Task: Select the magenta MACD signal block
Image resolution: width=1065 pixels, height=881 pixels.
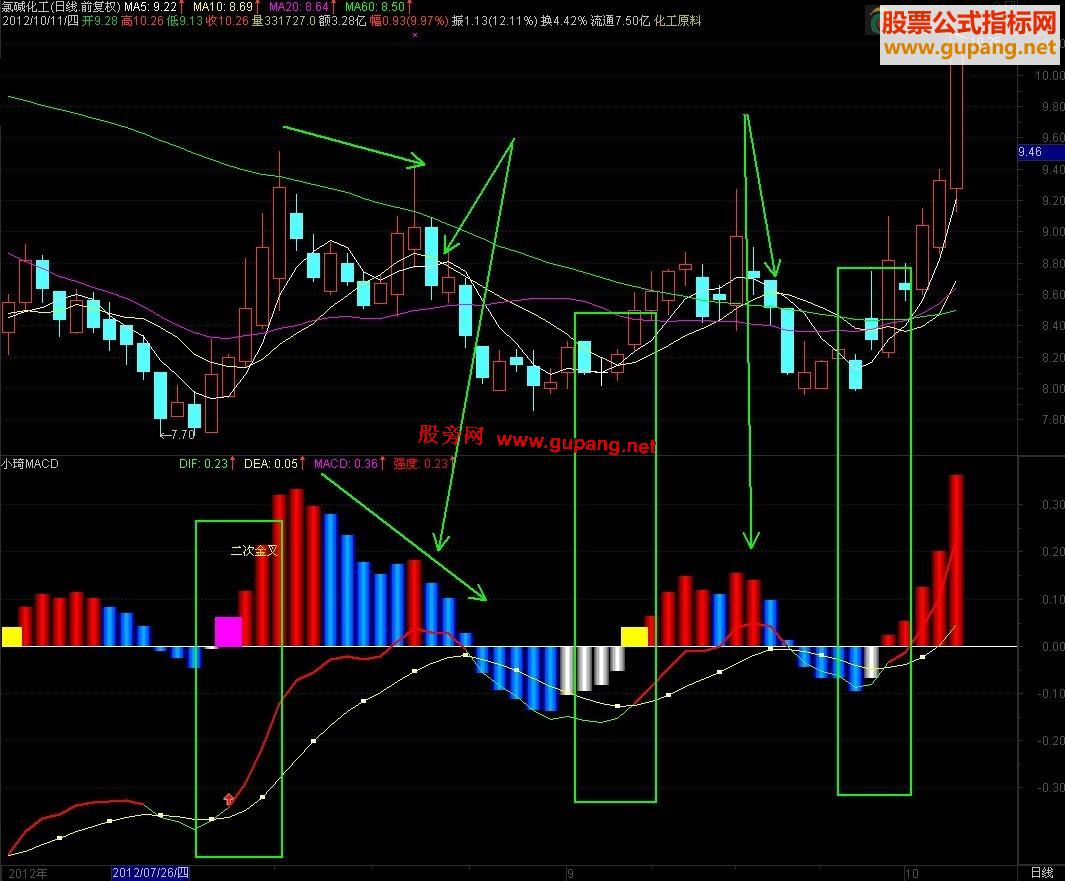Action: pos(228,631)
